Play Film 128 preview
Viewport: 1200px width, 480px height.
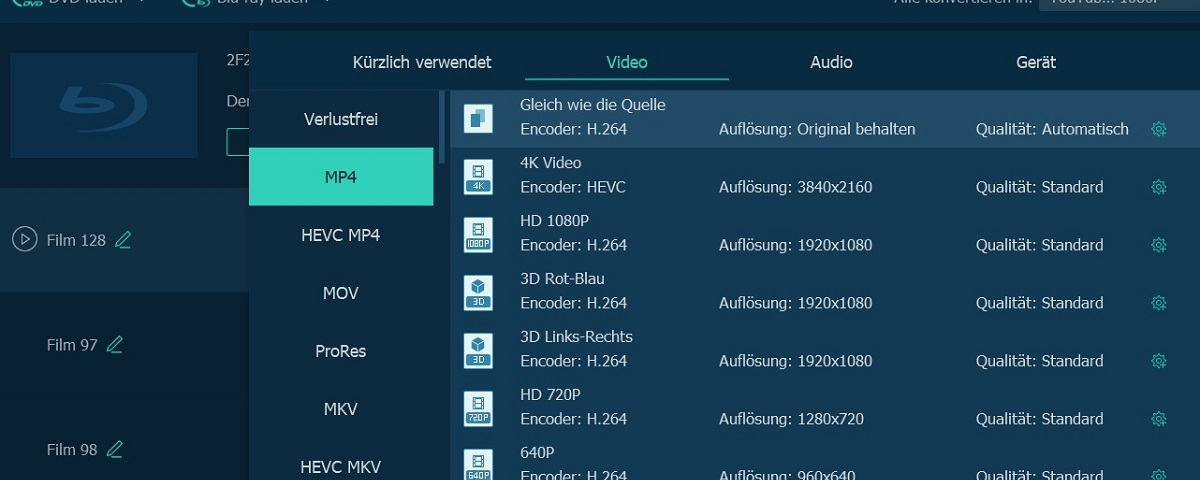click(x=24, y=240)
